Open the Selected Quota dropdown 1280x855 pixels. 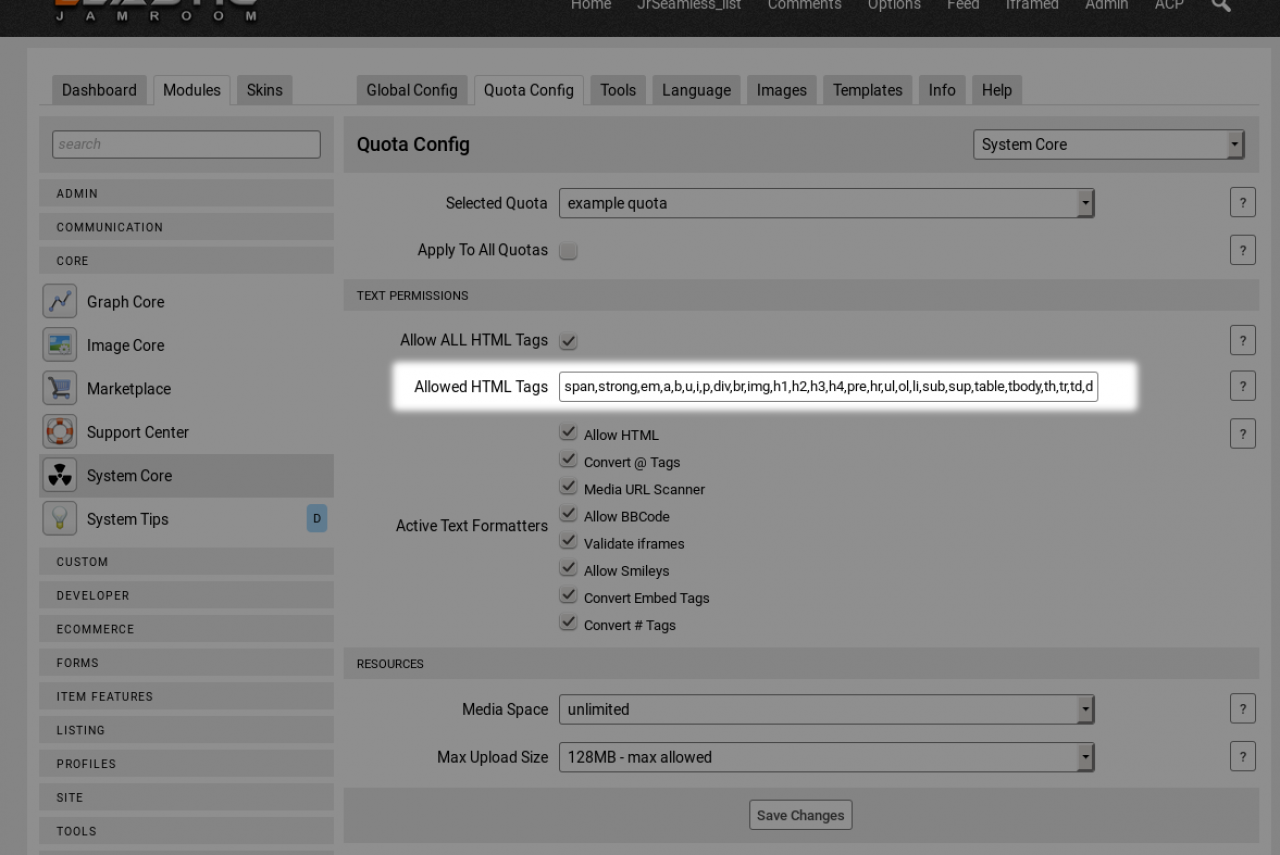click(x=826, y=203)
